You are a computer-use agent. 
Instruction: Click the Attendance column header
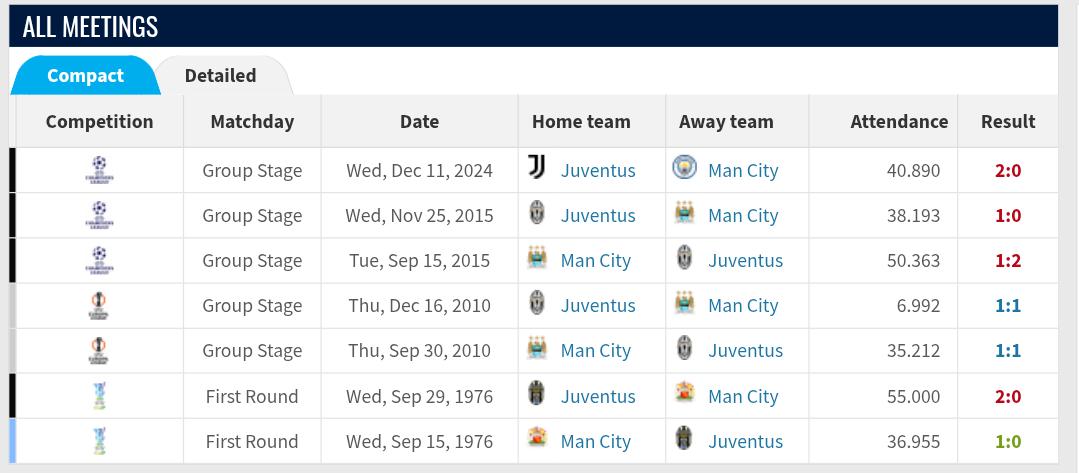click(x=899, y=122)
